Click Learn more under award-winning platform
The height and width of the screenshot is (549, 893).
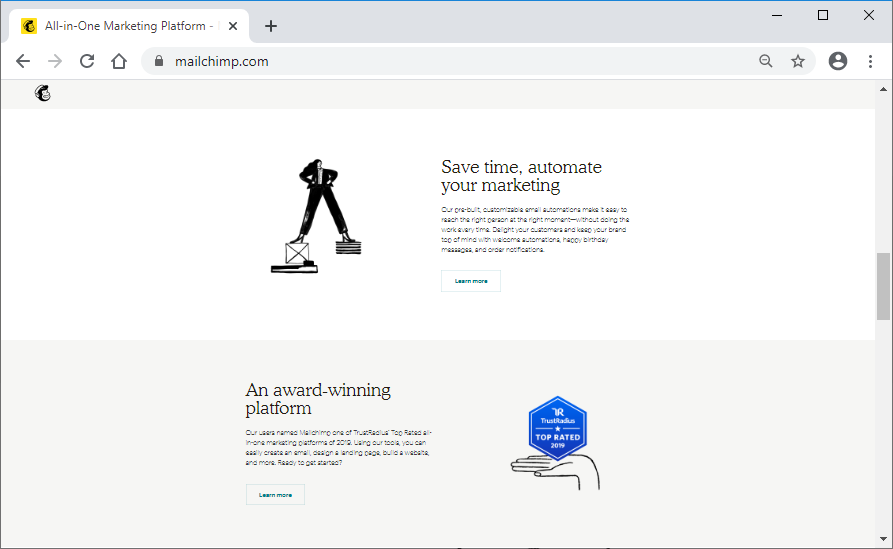pos(275,494)
